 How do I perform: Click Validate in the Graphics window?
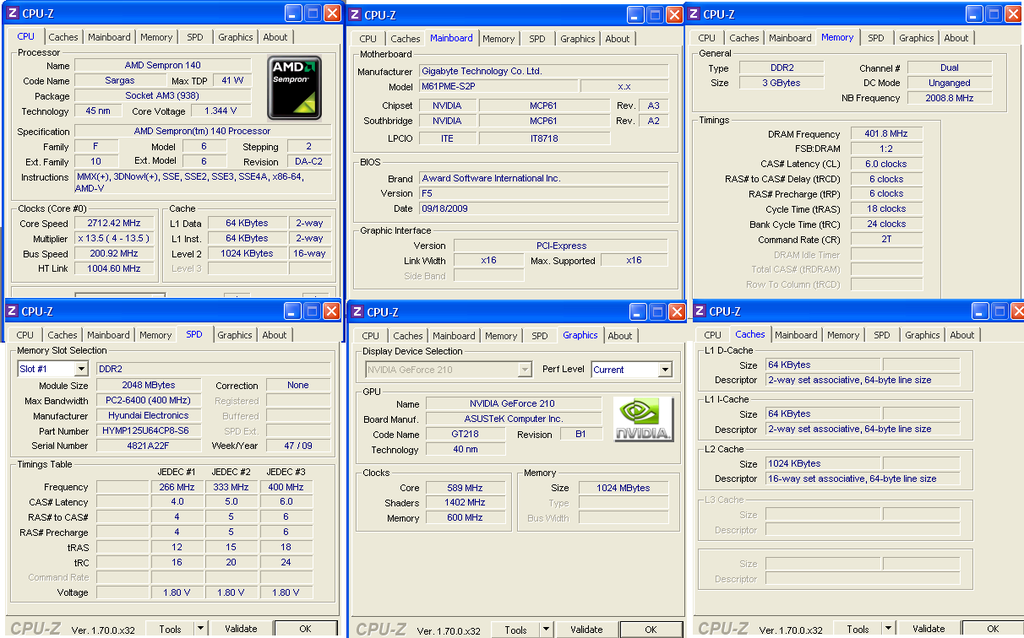tap(586, 630)
